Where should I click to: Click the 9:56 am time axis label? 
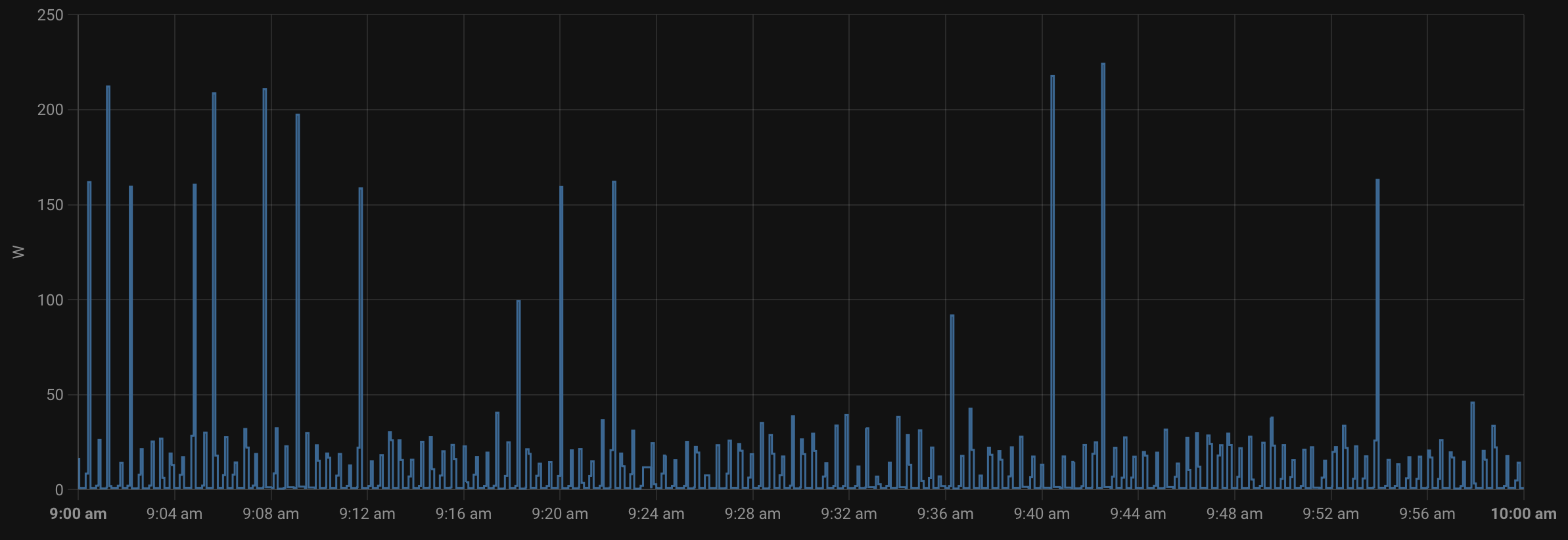point(1427,514)
